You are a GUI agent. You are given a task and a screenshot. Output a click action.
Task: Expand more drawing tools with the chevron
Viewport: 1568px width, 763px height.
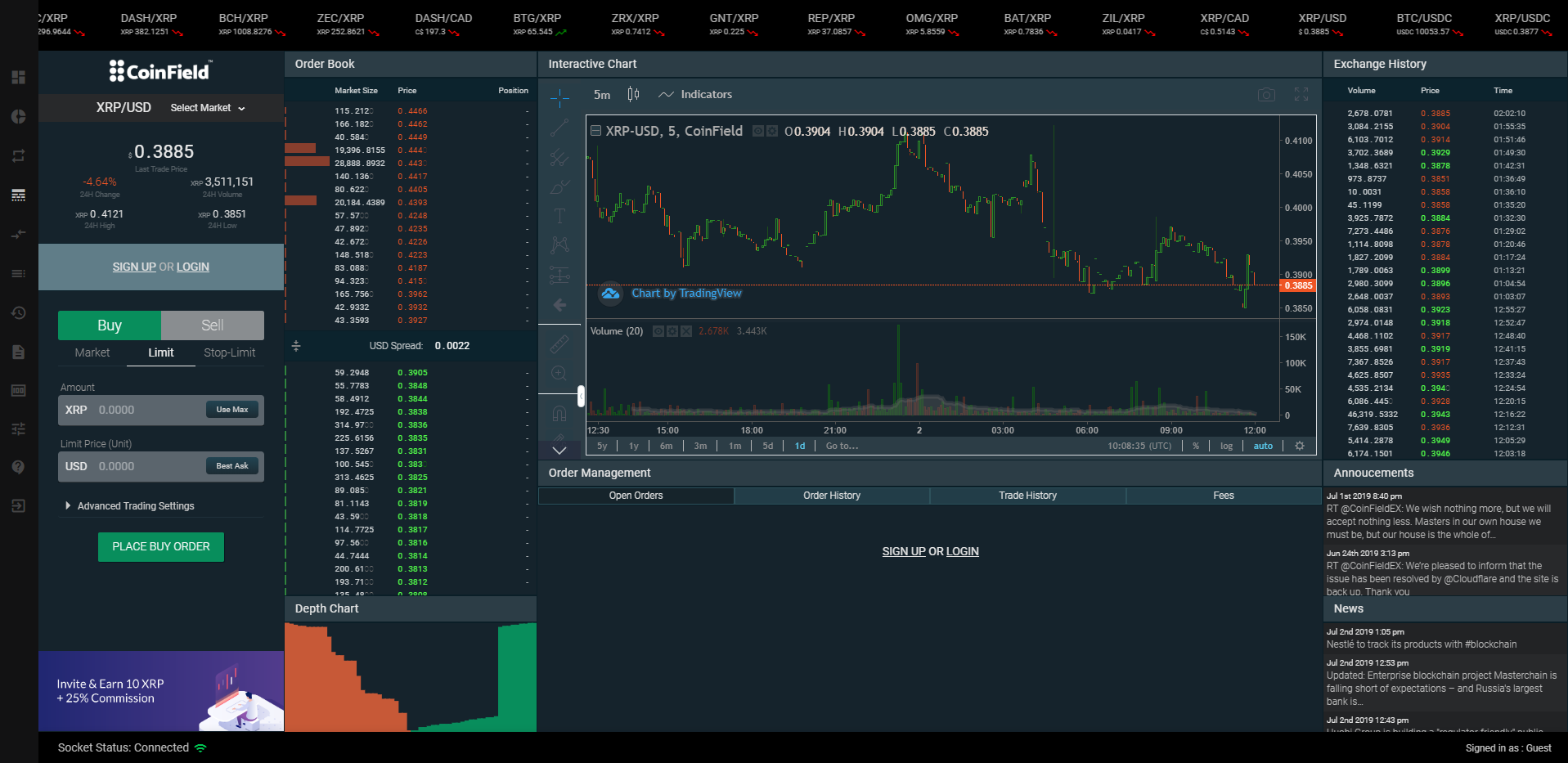(x=559, y=450)
